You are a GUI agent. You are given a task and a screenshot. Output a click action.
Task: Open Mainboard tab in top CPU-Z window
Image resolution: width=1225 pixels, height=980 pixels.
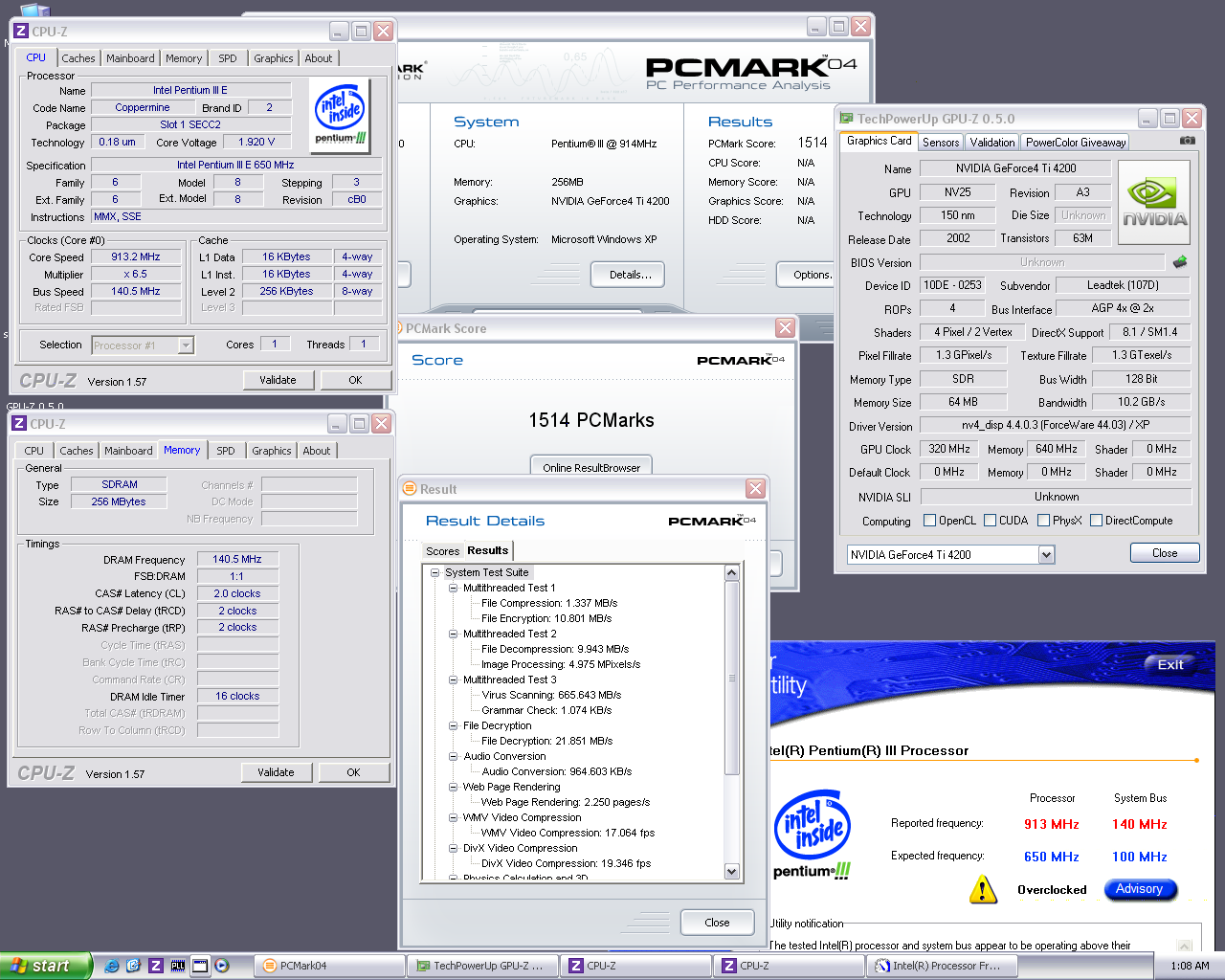click(x=130, y=58)
